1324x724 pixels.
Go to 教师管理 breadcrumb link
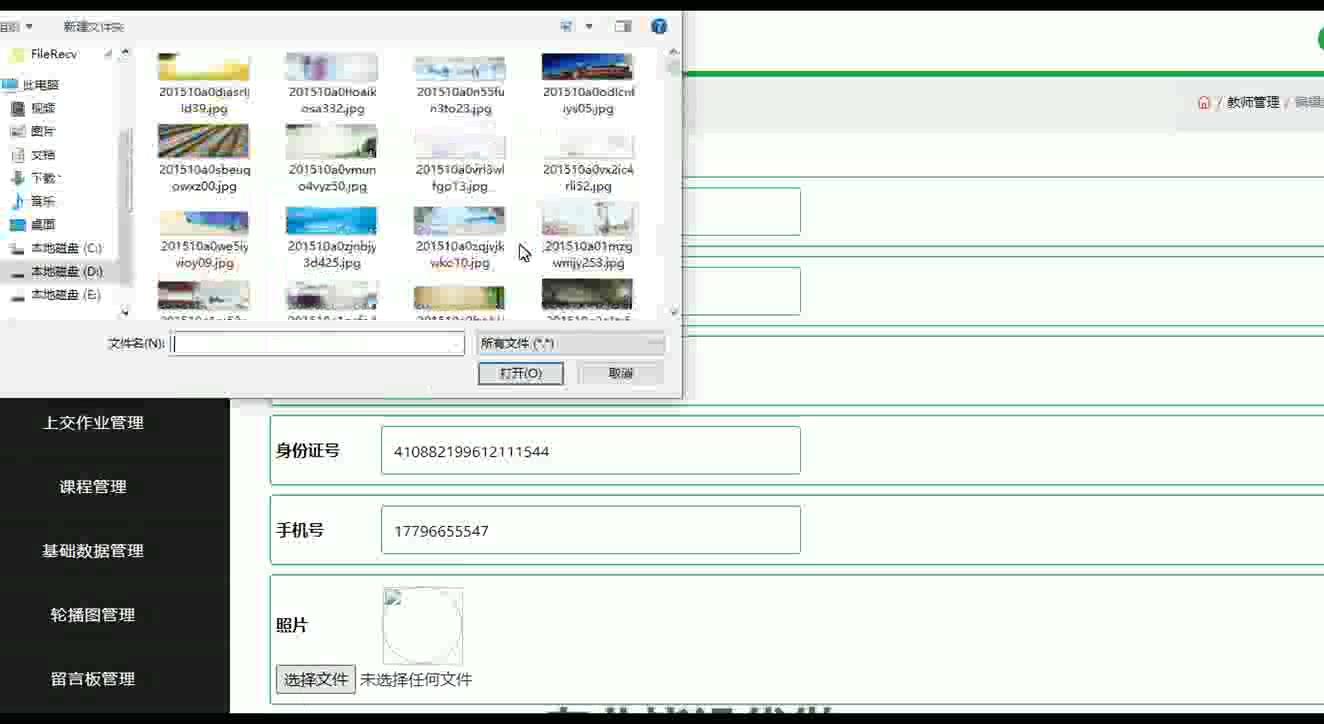[x=1253, y=102]
